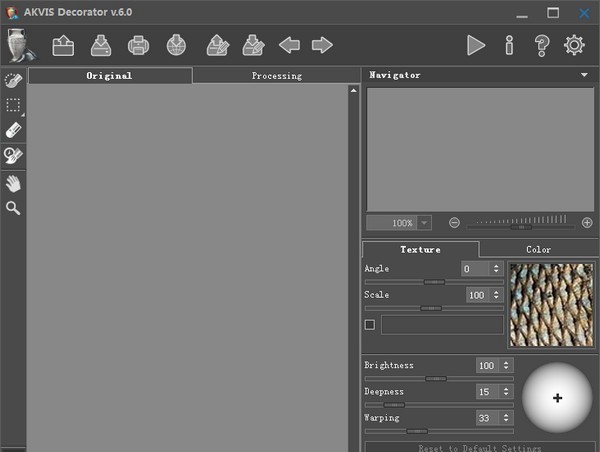Select the History Brush tool
Viewport: 600px width, 452px height.
13,156
